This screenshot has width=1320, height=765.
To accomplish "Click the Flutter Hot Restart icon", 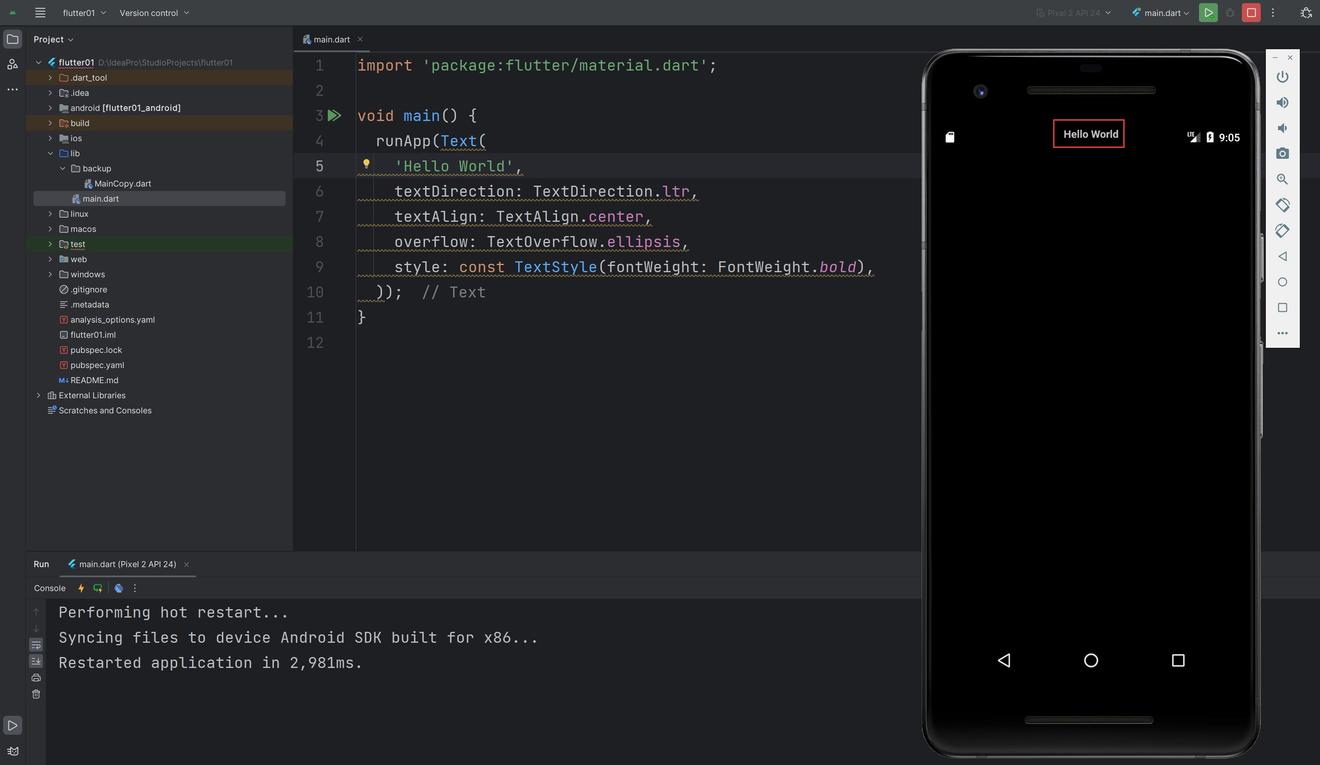I will point(97,588).
